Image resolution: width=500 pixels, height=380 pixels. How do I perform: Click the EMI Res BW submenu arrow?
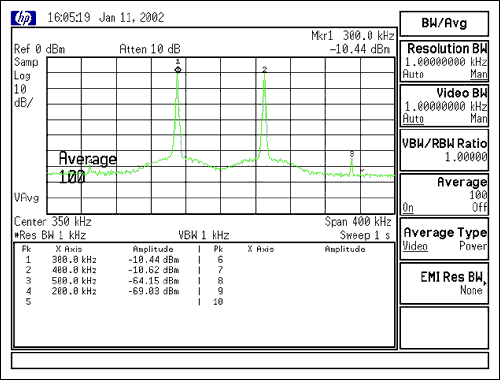click(485, 283)
